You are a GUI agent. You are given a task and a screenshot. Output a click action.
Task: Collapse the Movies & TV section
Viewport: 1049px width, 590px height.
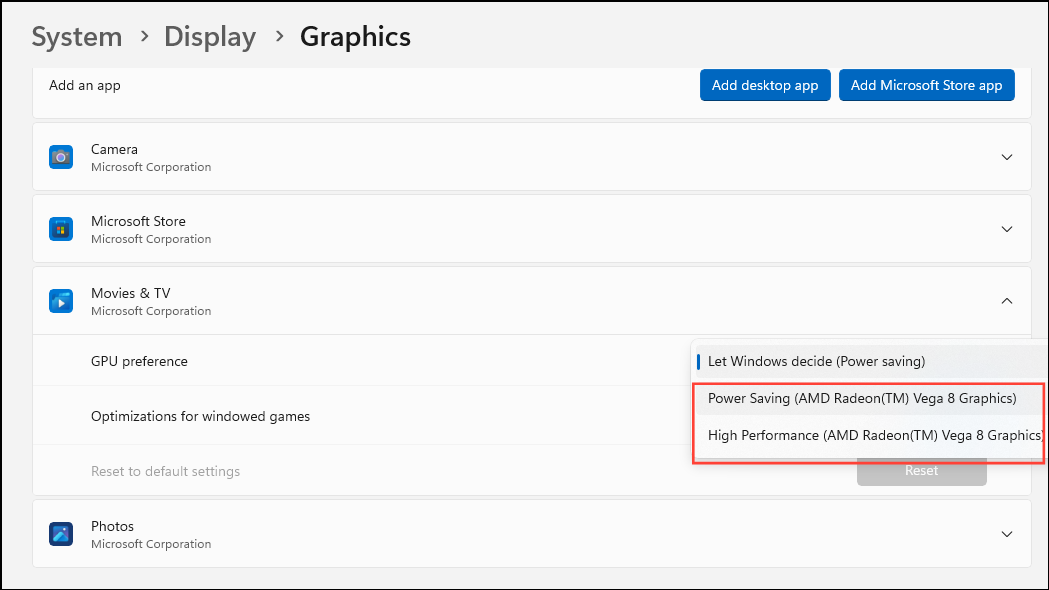(1006, 301)
